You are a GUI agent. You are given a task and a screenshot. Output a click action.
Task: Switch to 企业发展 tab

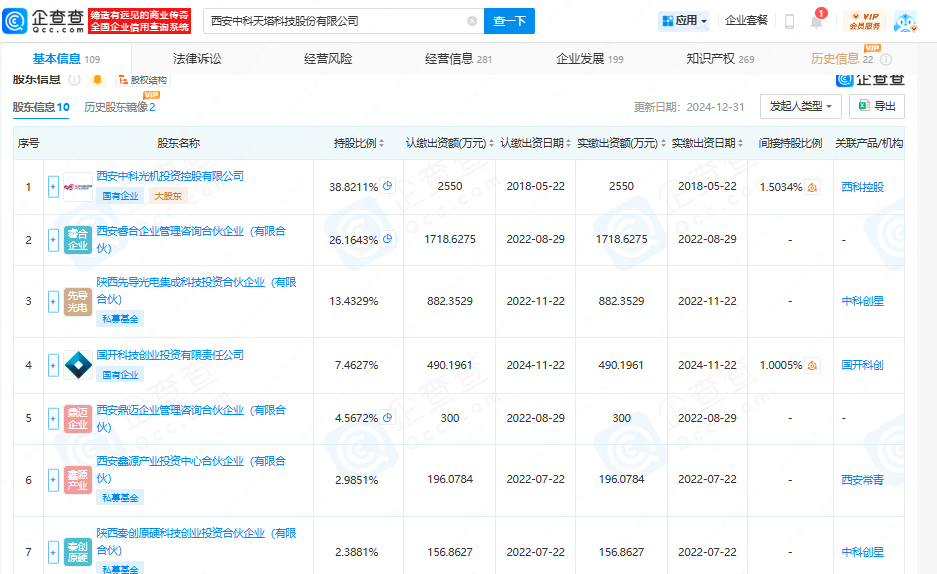pos(590,59)
